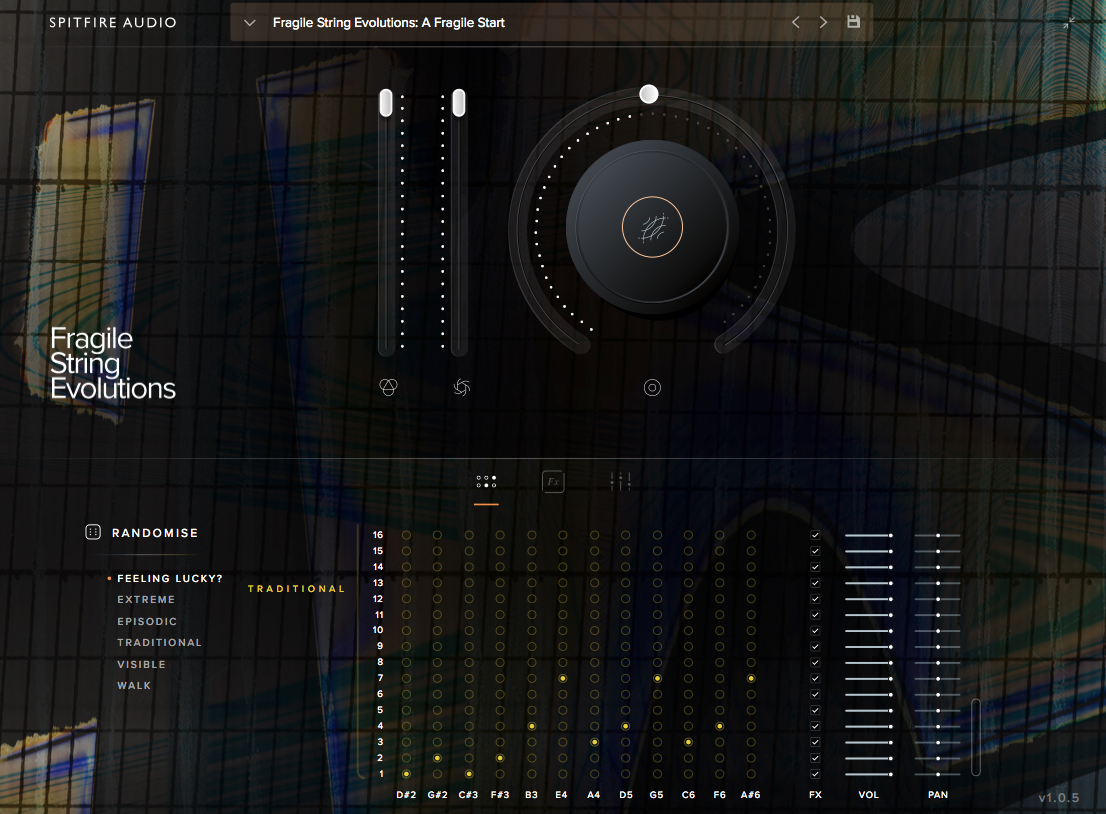Click the scribble icon in the knob center

tap(652, 227)
